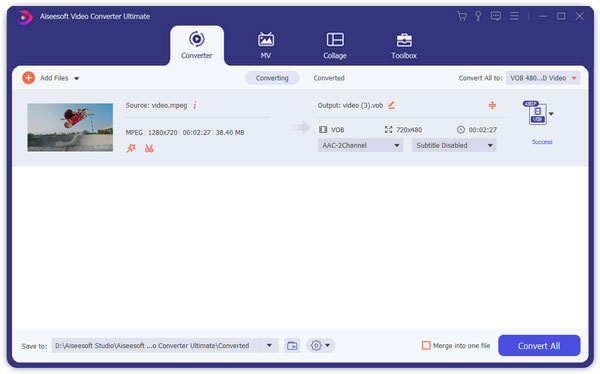Switch to the MV tab
600x374 pixels.
[x=266, y=46]
